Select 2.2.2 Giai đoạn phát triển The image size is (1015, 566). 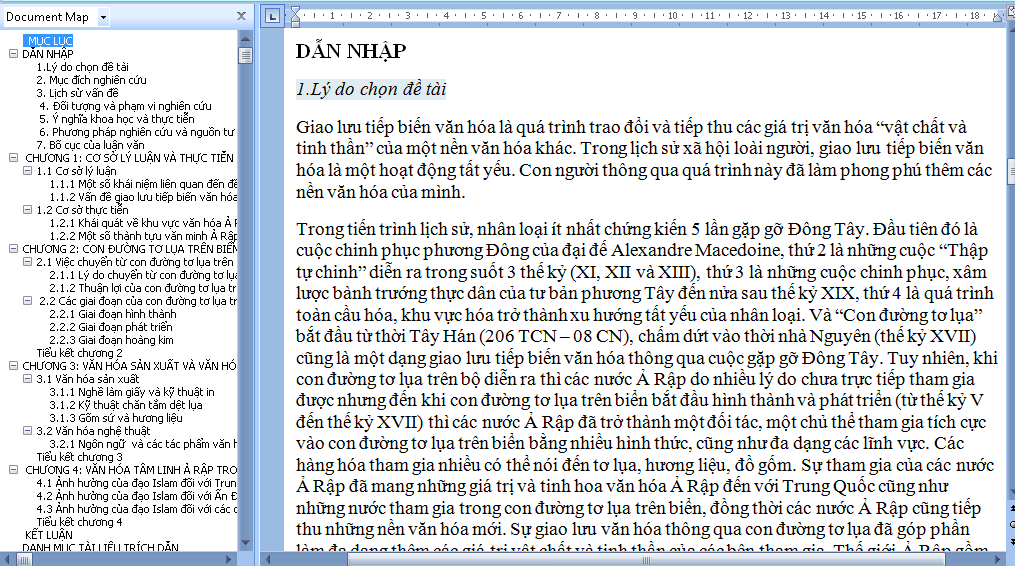click(x=111, y=326)
